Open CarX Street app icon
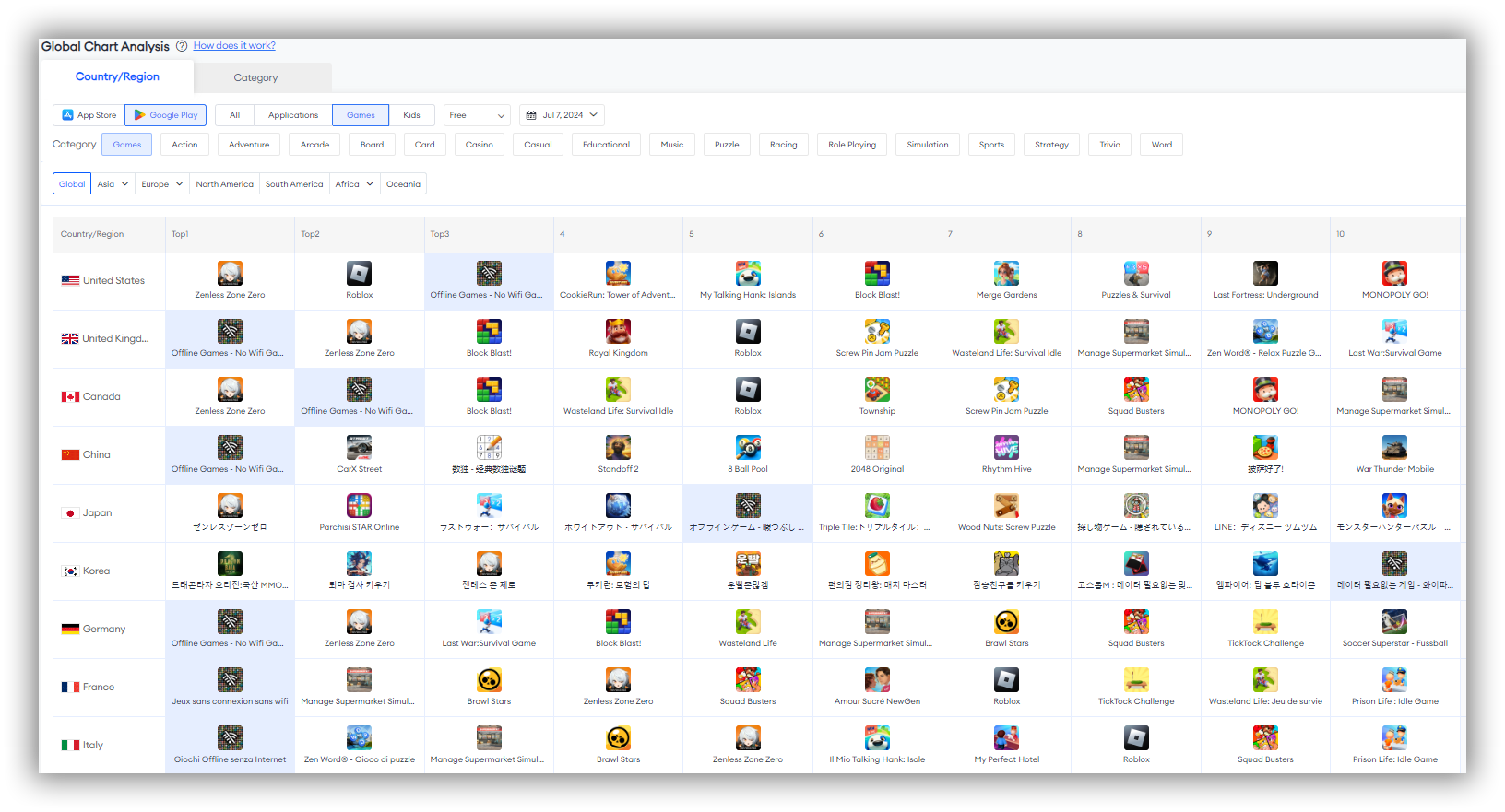The image size is (1505, 812). pos(359,447)
